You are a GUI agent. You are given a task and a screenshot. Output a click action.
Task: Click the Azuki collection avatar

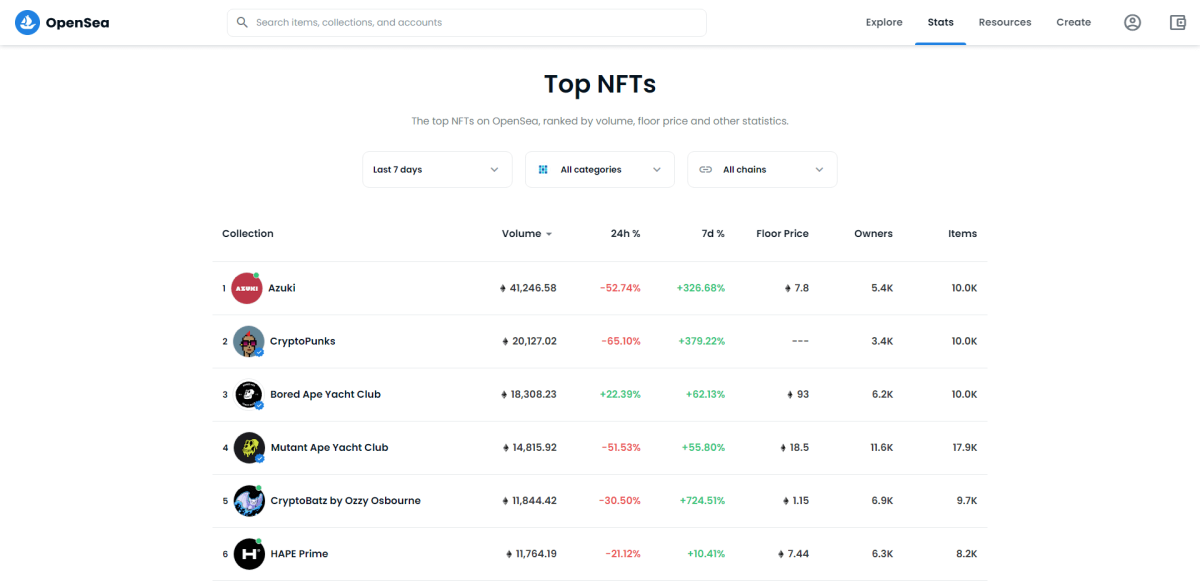pyautogui.click(x=246, y=288)
